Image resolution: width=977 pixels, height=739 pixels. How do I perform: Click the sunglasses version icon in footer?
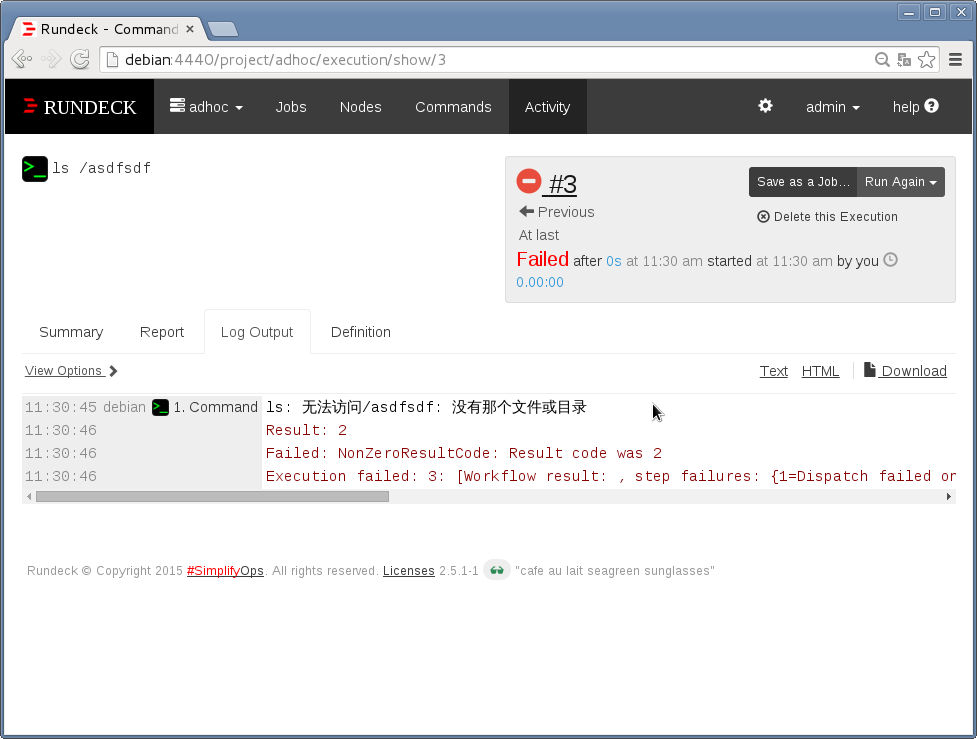point(497,570)
